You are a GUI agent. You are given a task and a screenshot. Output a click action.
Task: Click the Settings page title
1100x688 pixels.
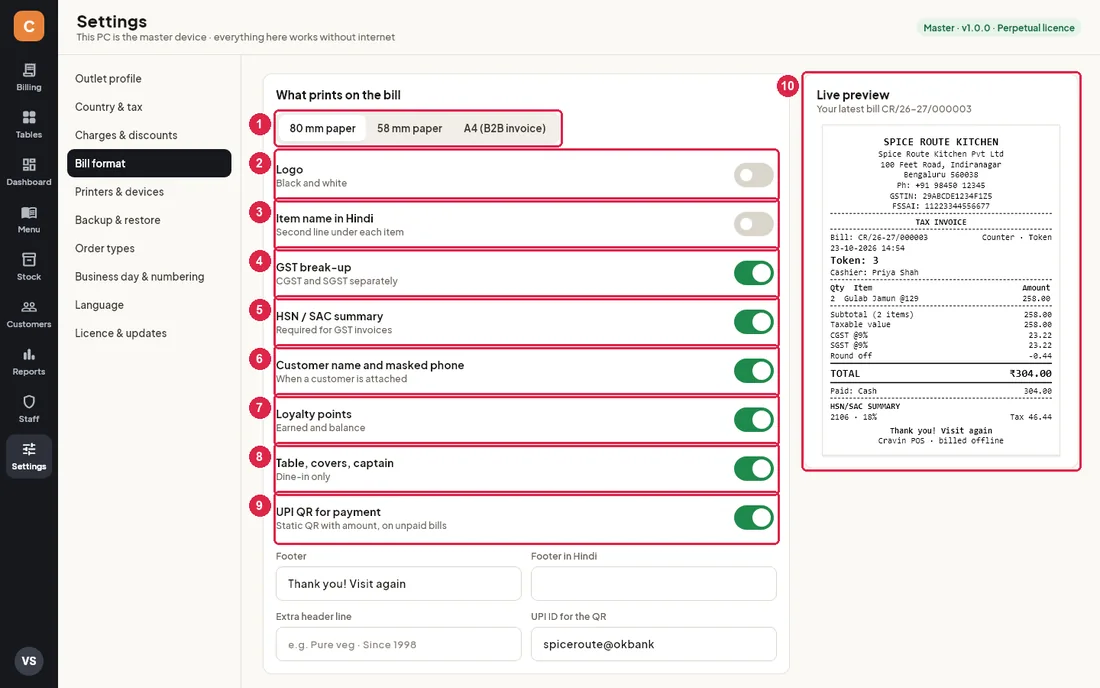112,22
